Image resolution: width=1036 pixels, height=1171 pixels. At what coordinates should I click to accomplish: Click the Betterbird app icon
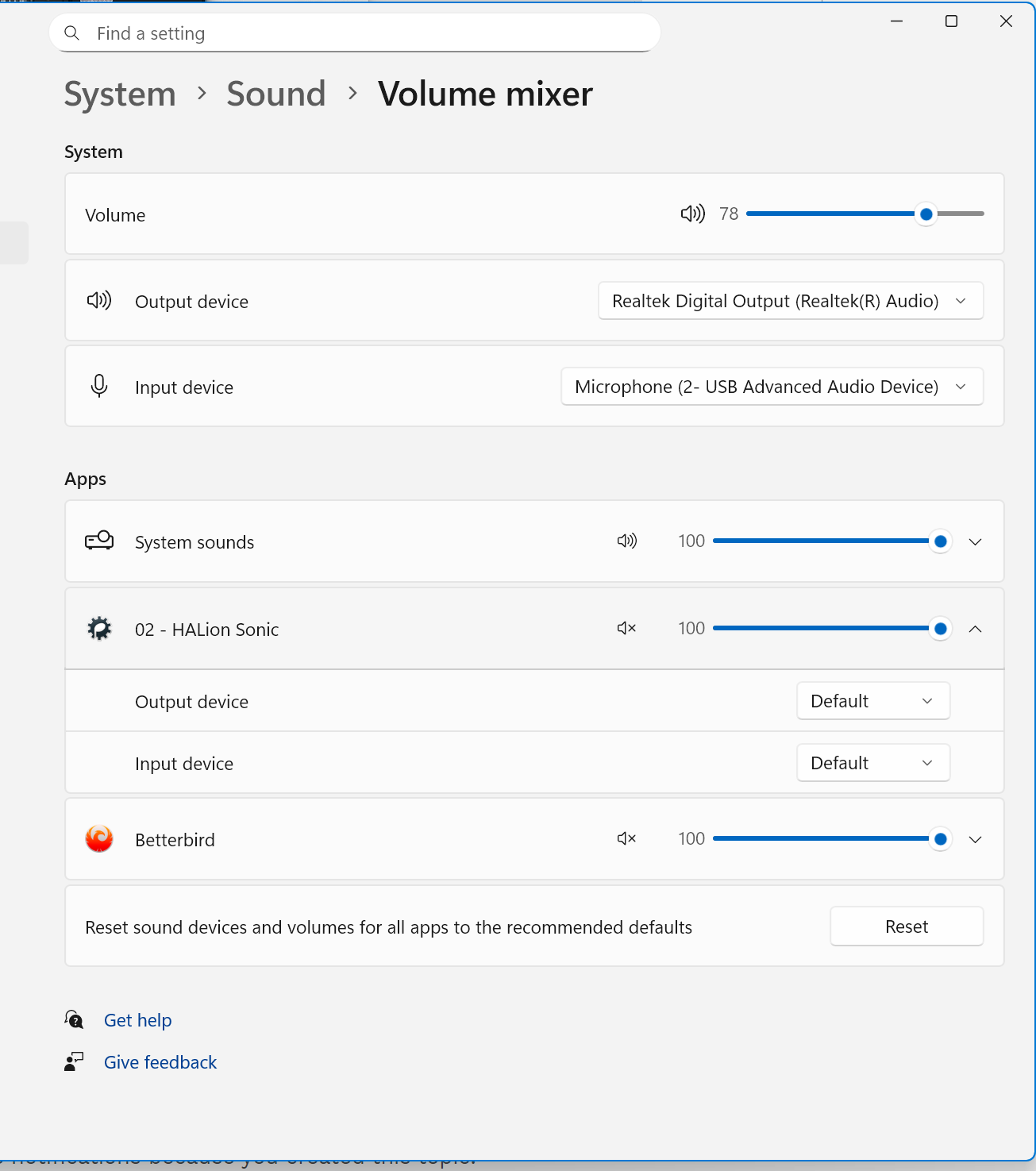tap(99, 839)
